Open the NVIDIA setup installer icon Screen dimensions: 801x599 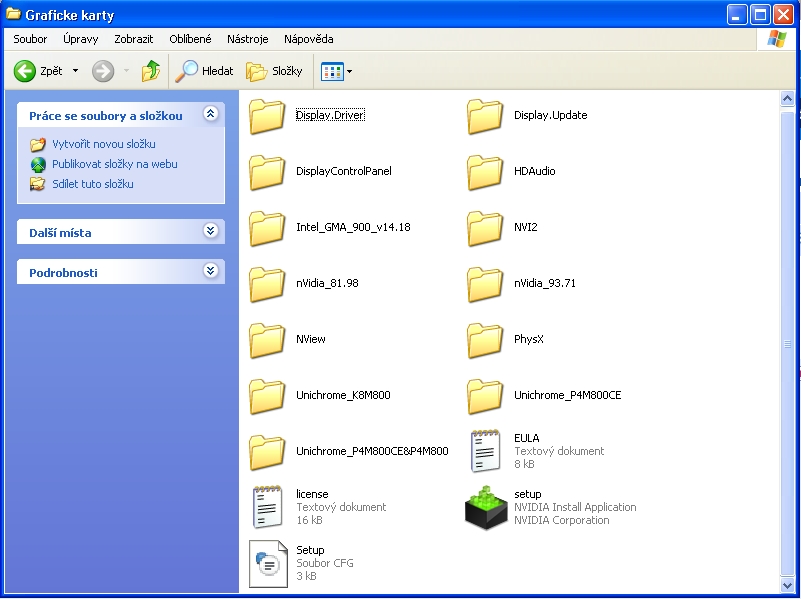click(x=486, y=507)
